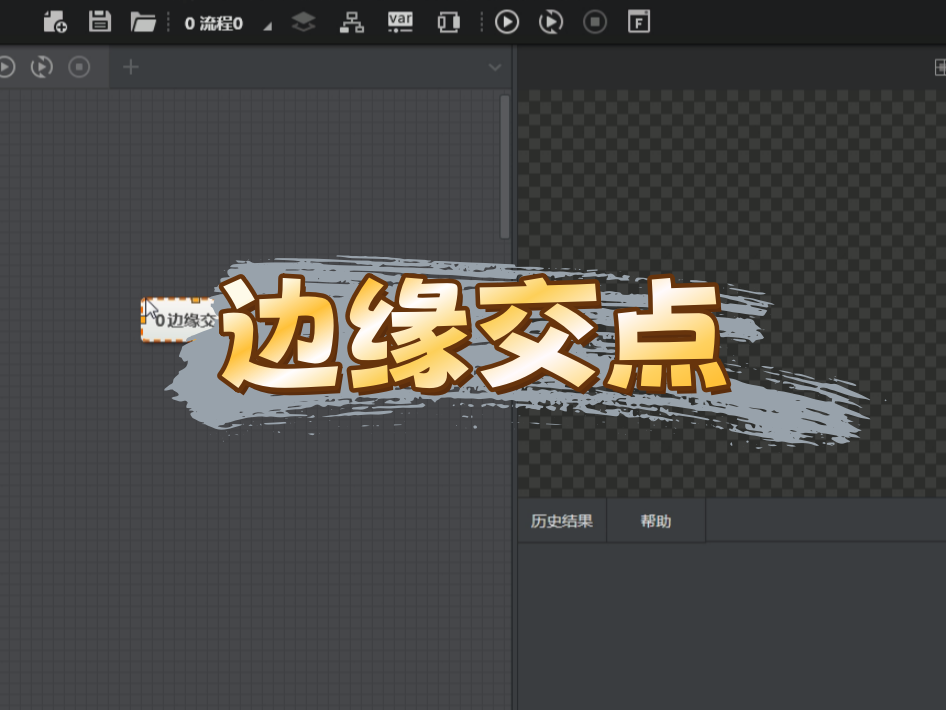
Task: Stop execution using top toolbar stop button
Action: [595, 21]
